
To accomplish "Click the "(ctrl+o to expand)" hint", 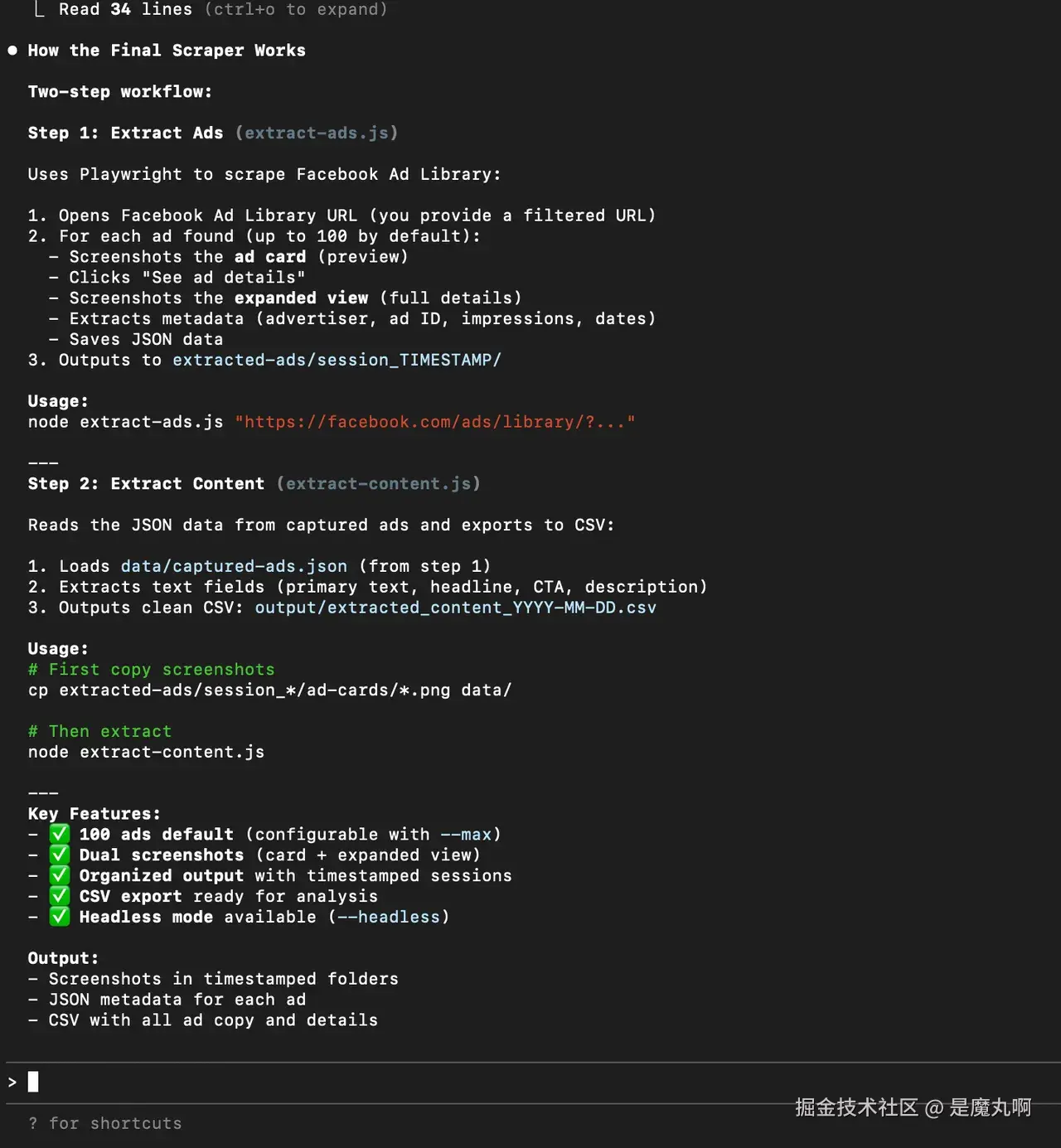I will [296, 10].
